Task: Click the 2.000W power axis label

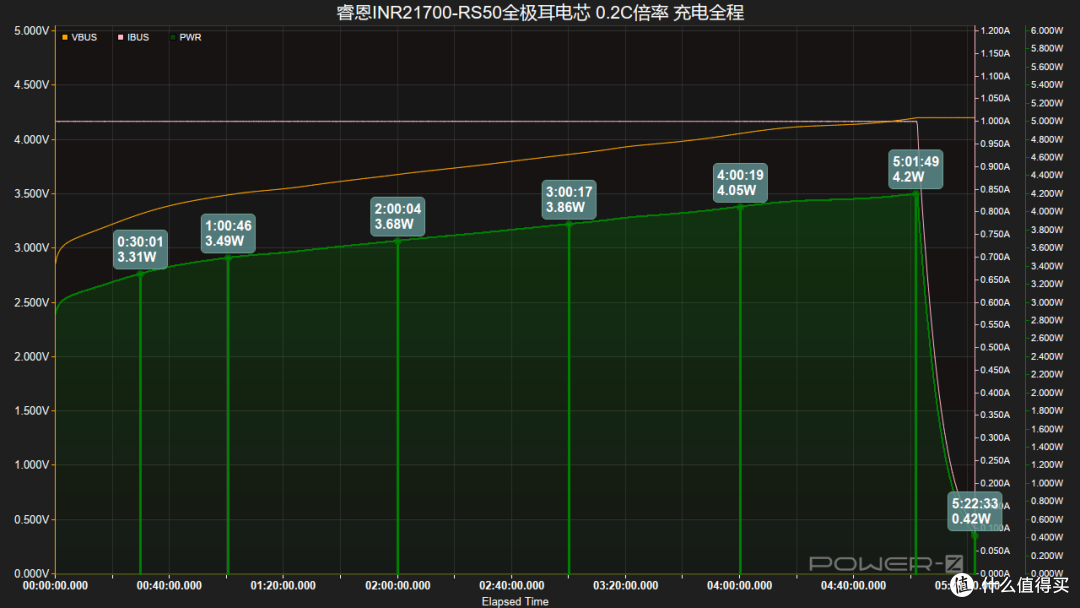Action: point(1047,392)
